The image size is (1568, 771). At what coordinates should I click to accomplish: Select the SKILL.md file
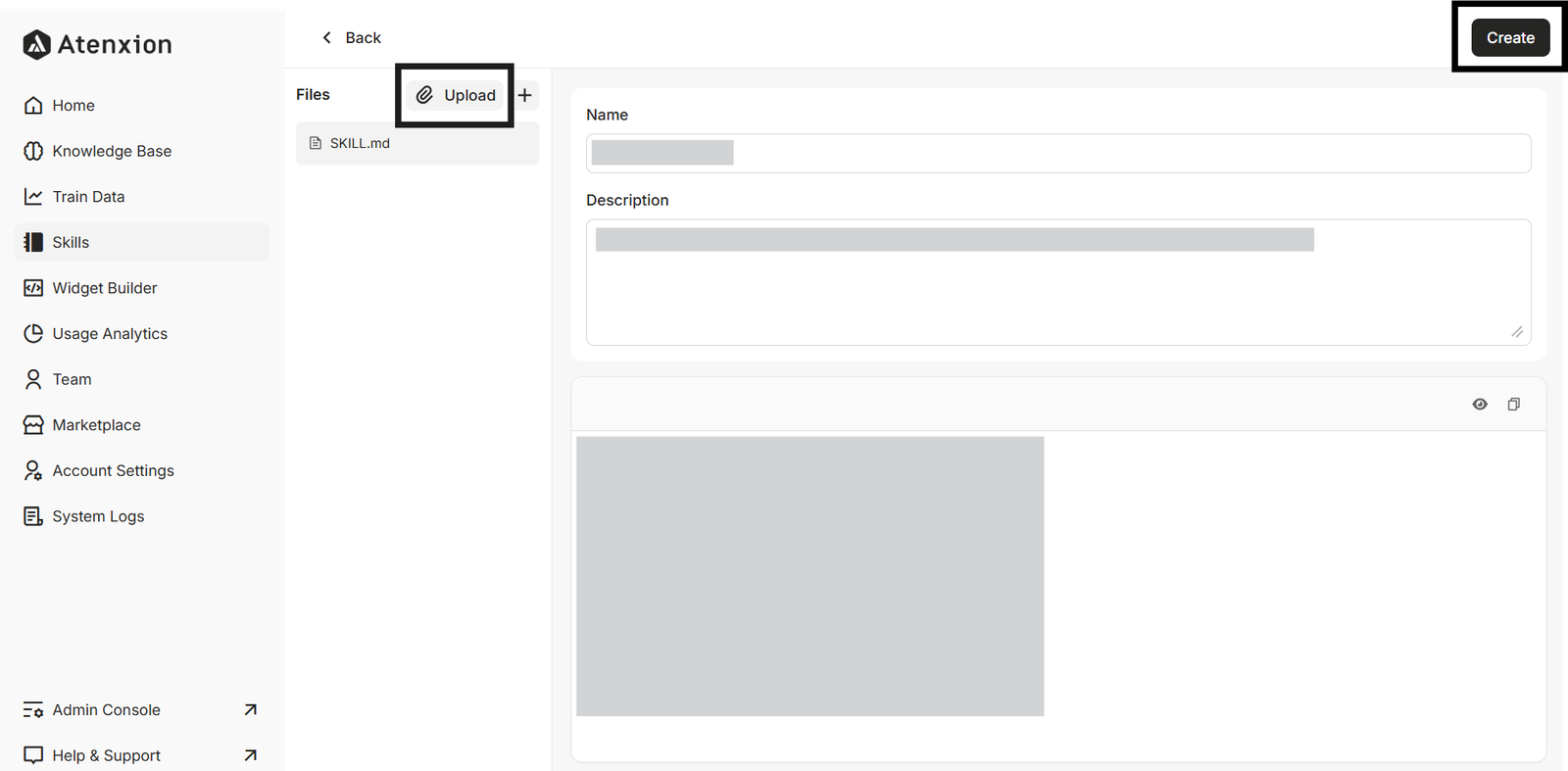click(417, 143)
